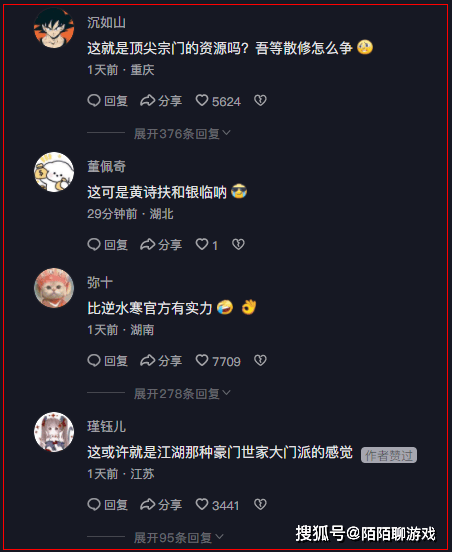This screenshot has height=552, width=452.
Task: Expand 95 replies under 瑾钰儿
Action: click(x=178, y=538)
